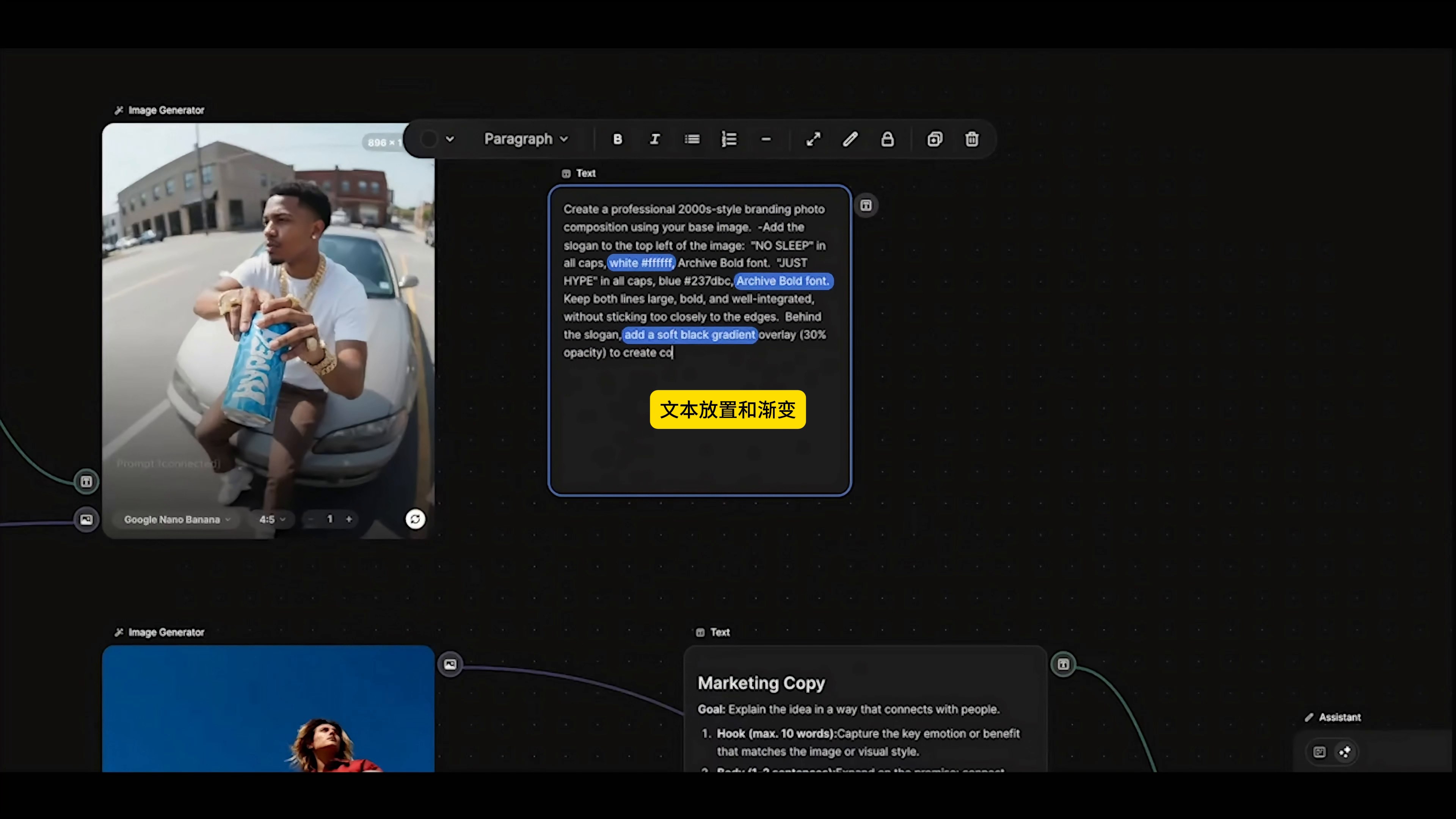Click the output connector of Marketing Copy node
This screenshot has height=819, width=1456.
click(x=1063, y=664)
